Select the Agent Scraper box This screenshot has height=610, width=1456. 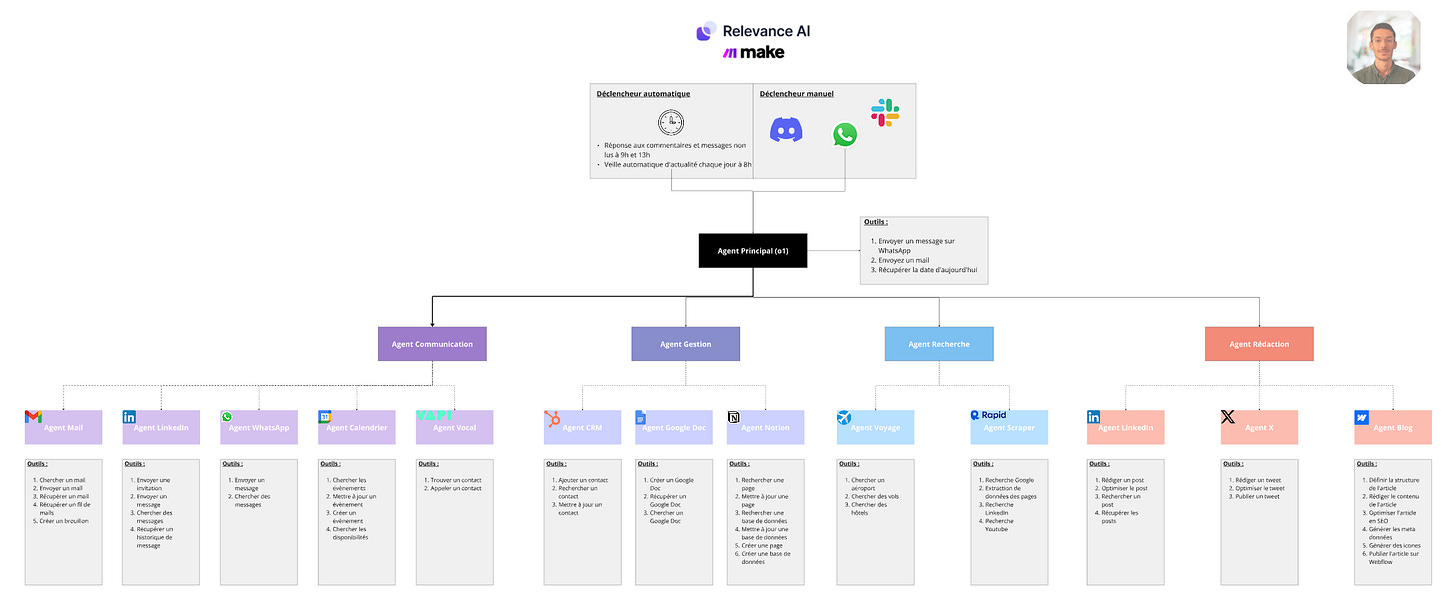(x=1009, y=427)
